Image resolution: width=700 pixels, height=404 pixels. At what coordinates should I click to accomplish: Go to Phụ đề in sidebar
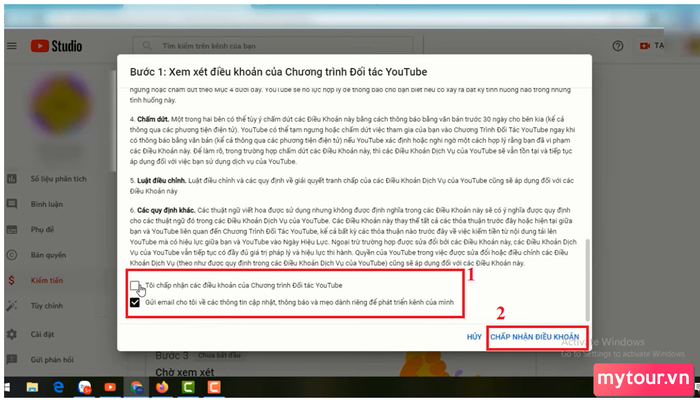tap(42, 229)
